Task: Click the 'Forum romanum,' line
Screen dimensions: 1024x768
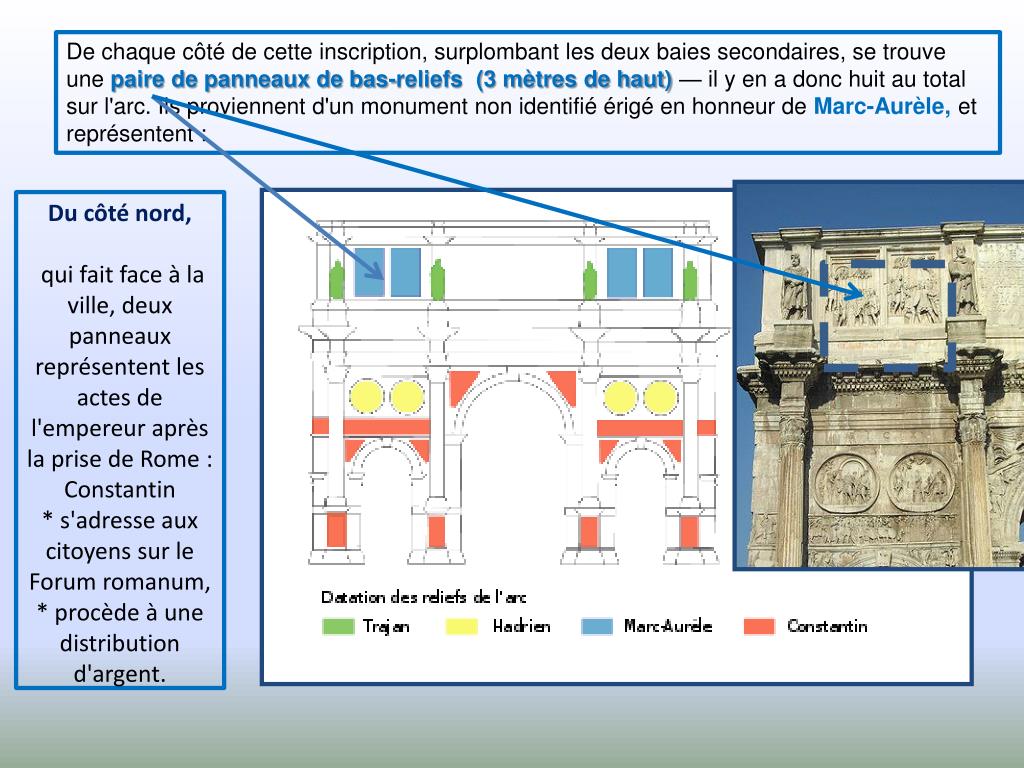Action: coord(120,581)
